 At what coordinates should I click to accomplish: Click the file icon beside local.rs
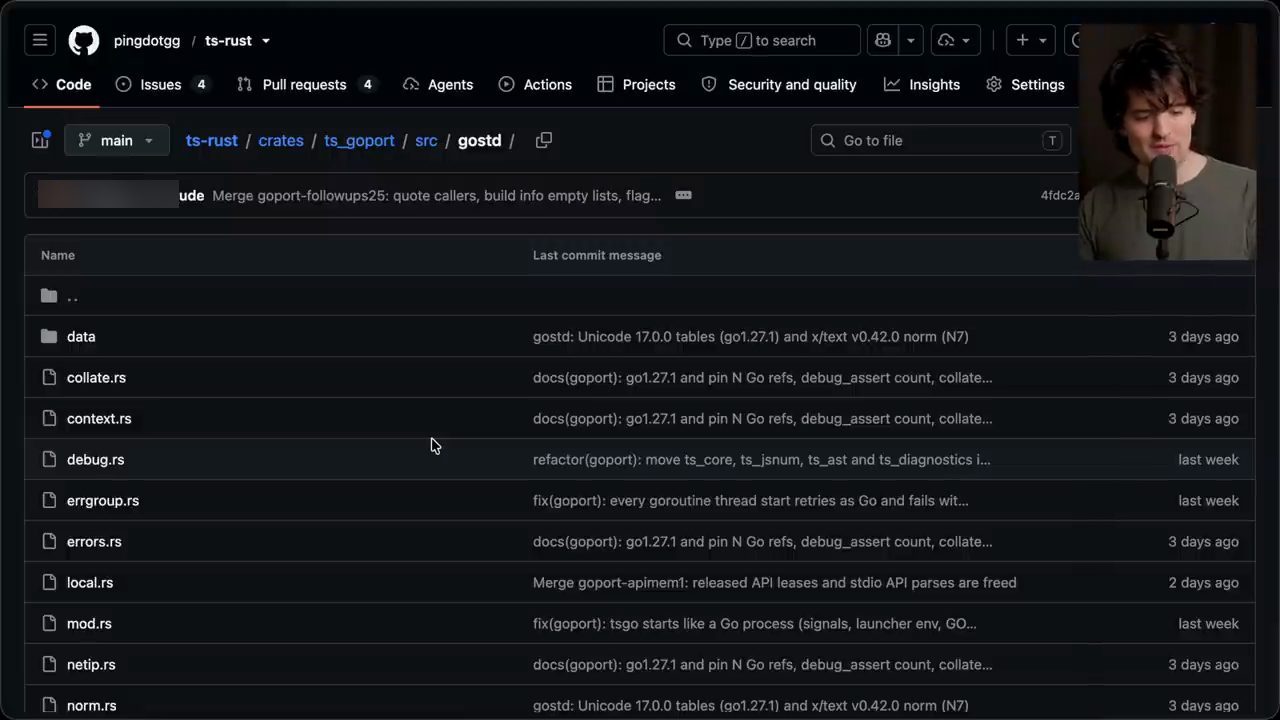pos(49,582)
